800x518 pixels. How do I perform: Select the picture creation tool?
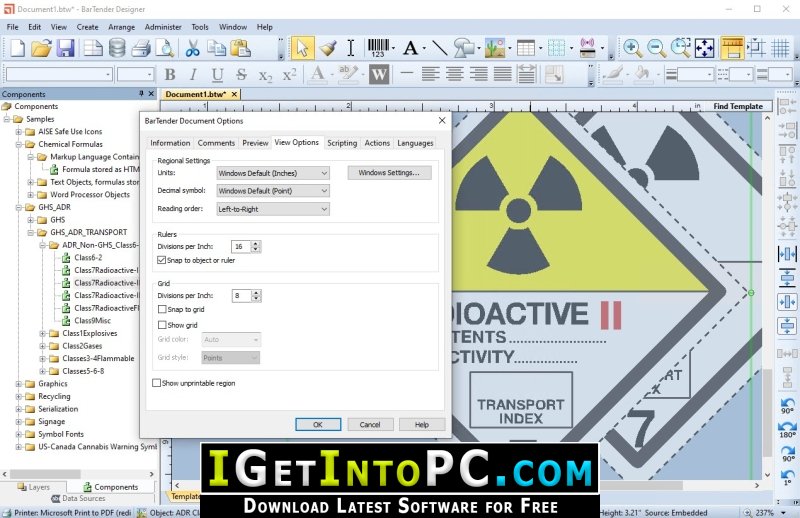(494, 48)
